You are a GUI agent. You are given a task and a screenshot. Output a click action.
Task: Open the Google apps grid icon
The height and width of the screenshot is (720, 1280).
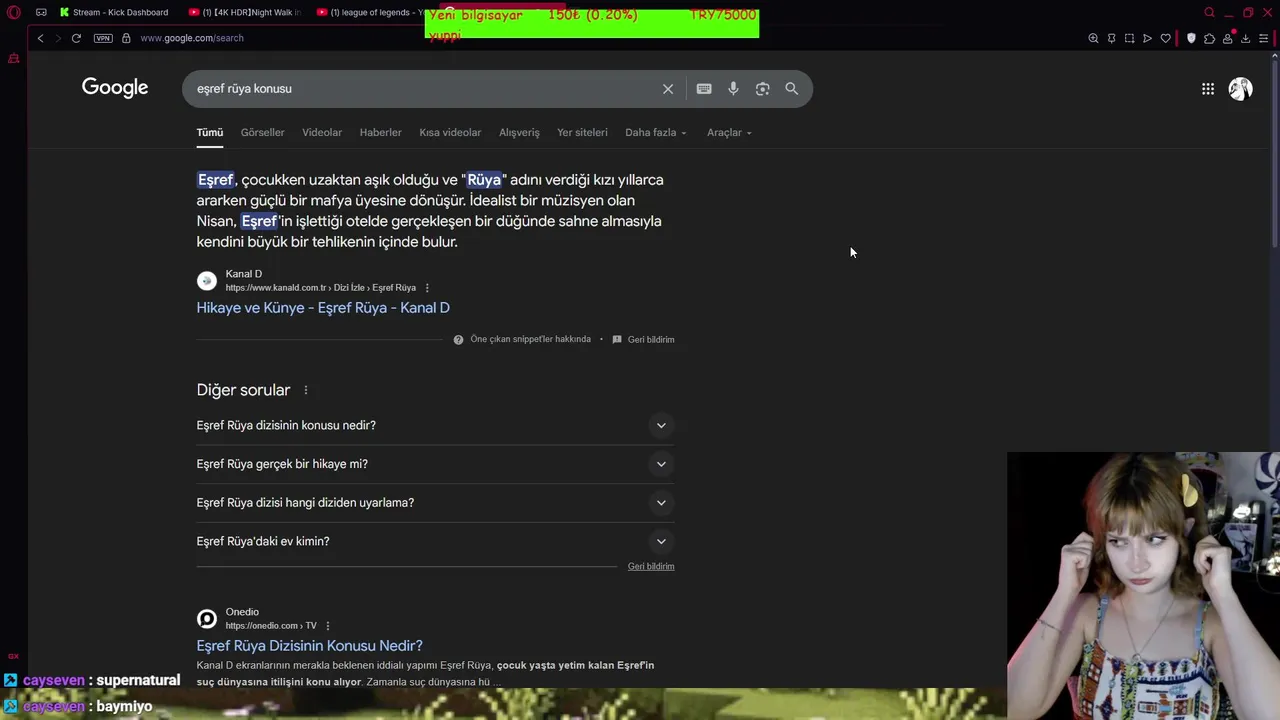pos(1208,89)
